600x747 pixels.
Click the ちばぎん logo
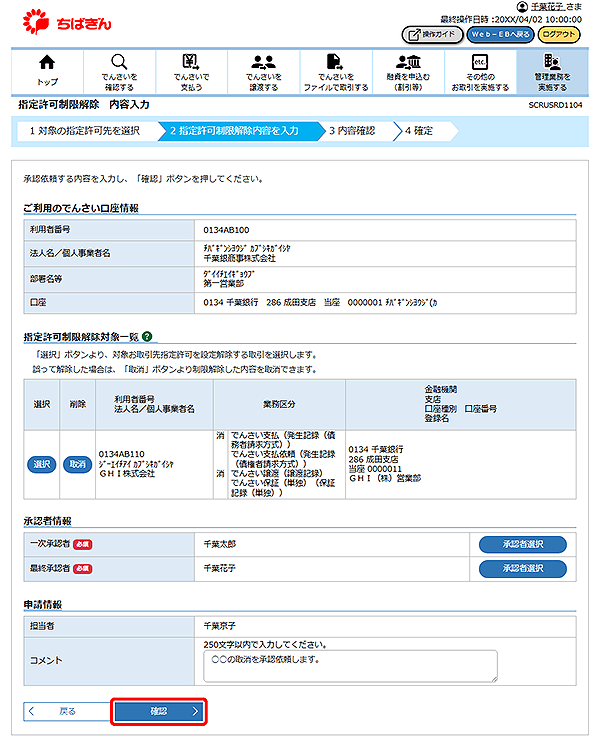pos(67,22)
